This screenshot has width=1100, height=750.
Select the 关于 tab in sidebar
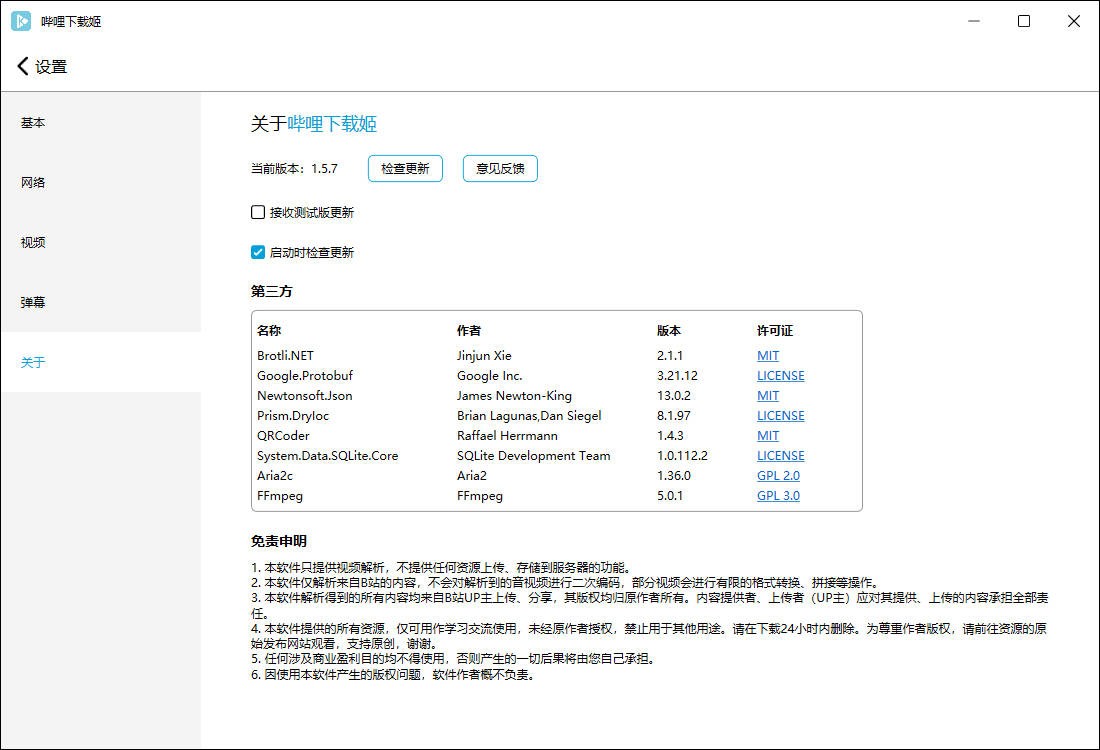[100, 362]
